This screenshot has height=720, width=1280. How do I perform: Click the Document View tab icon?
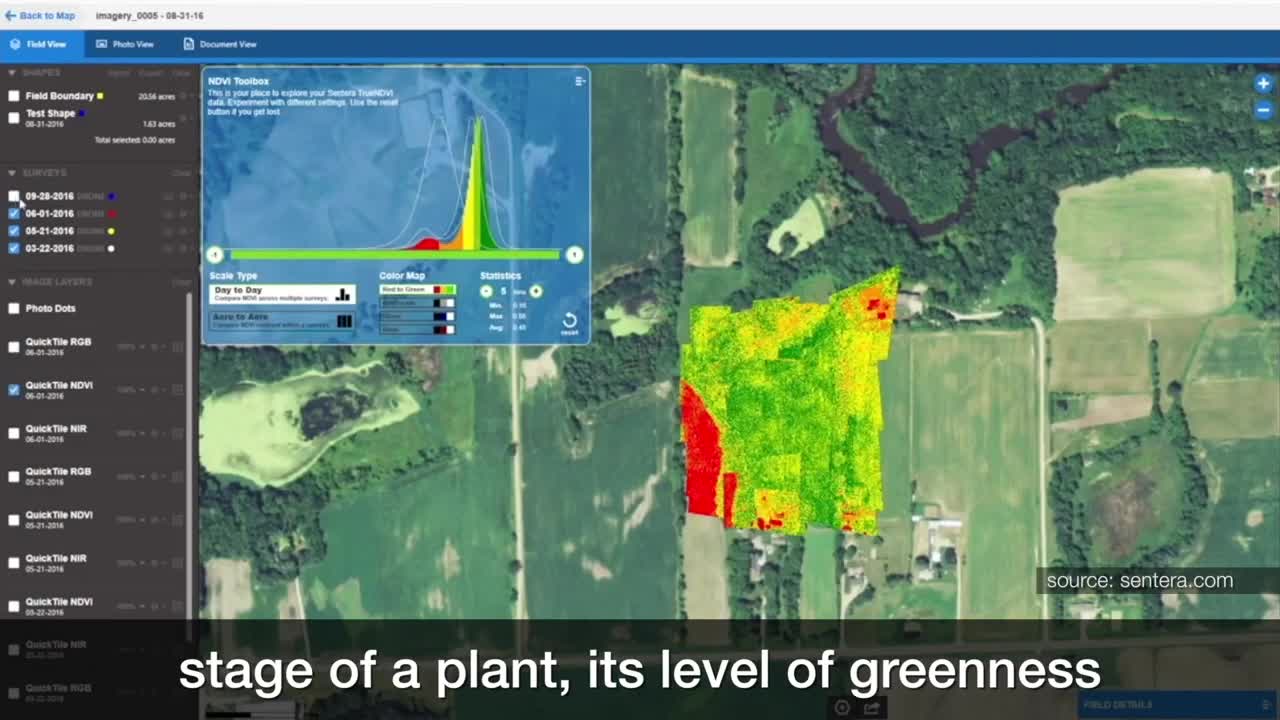(x=188, y=45)
